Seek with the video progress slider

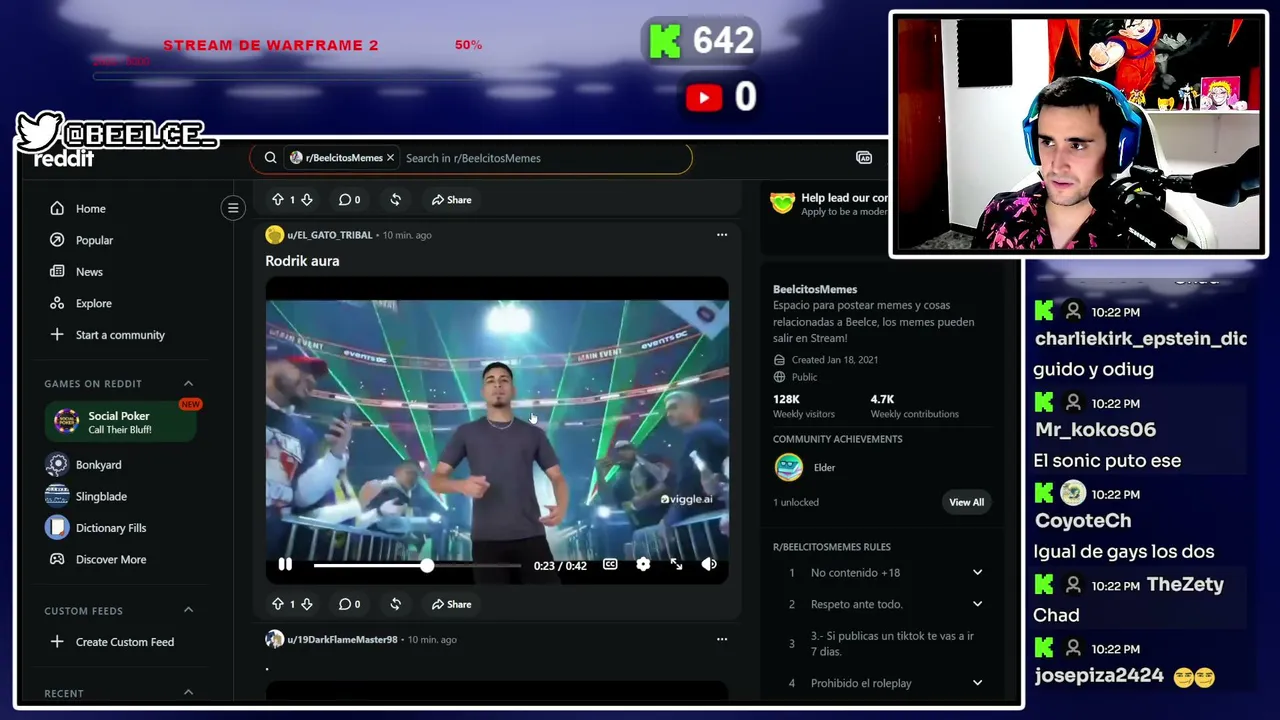(x=417, y=566)
